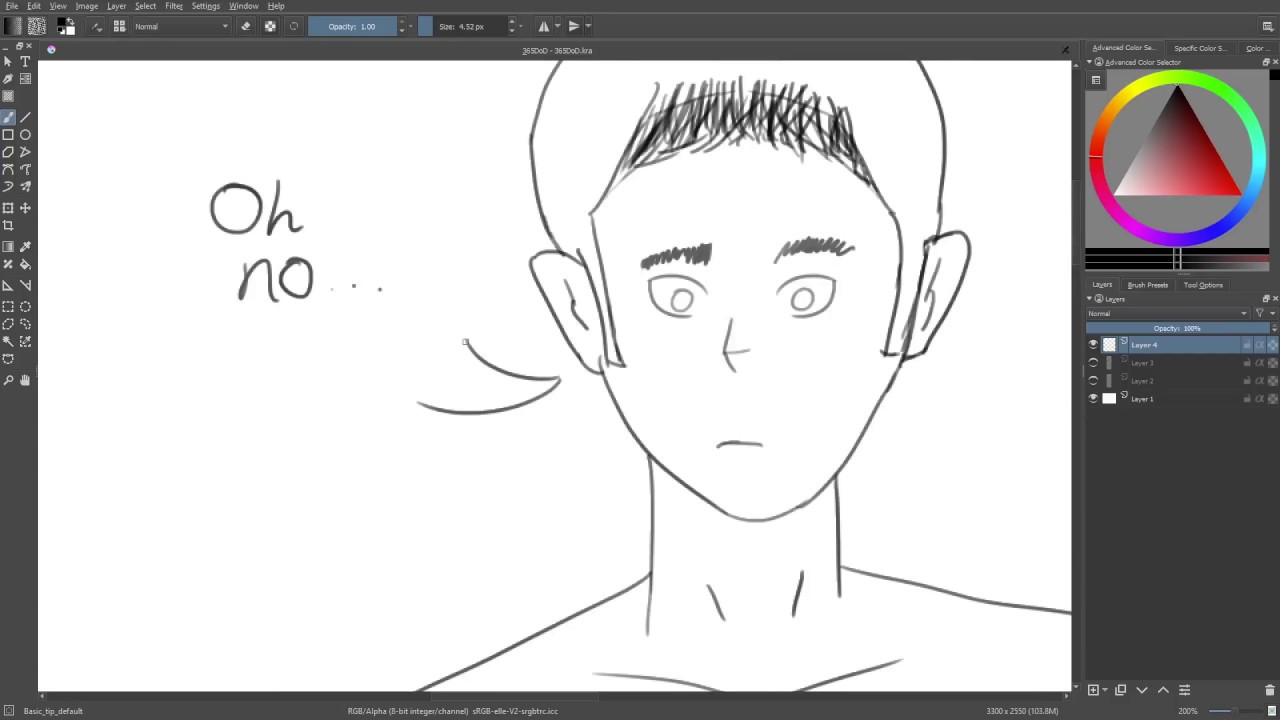Click the add new layer button
The height and width of the screenshot is (720, 1280).
pyautogui.click(x=1093, y=690)
